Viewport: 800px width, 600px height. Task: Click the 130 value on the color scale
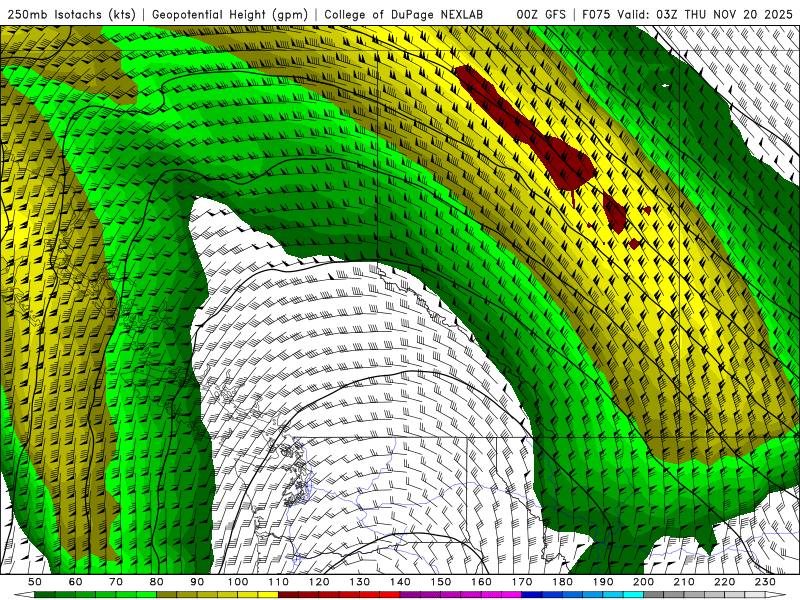(x=360, y=582)
